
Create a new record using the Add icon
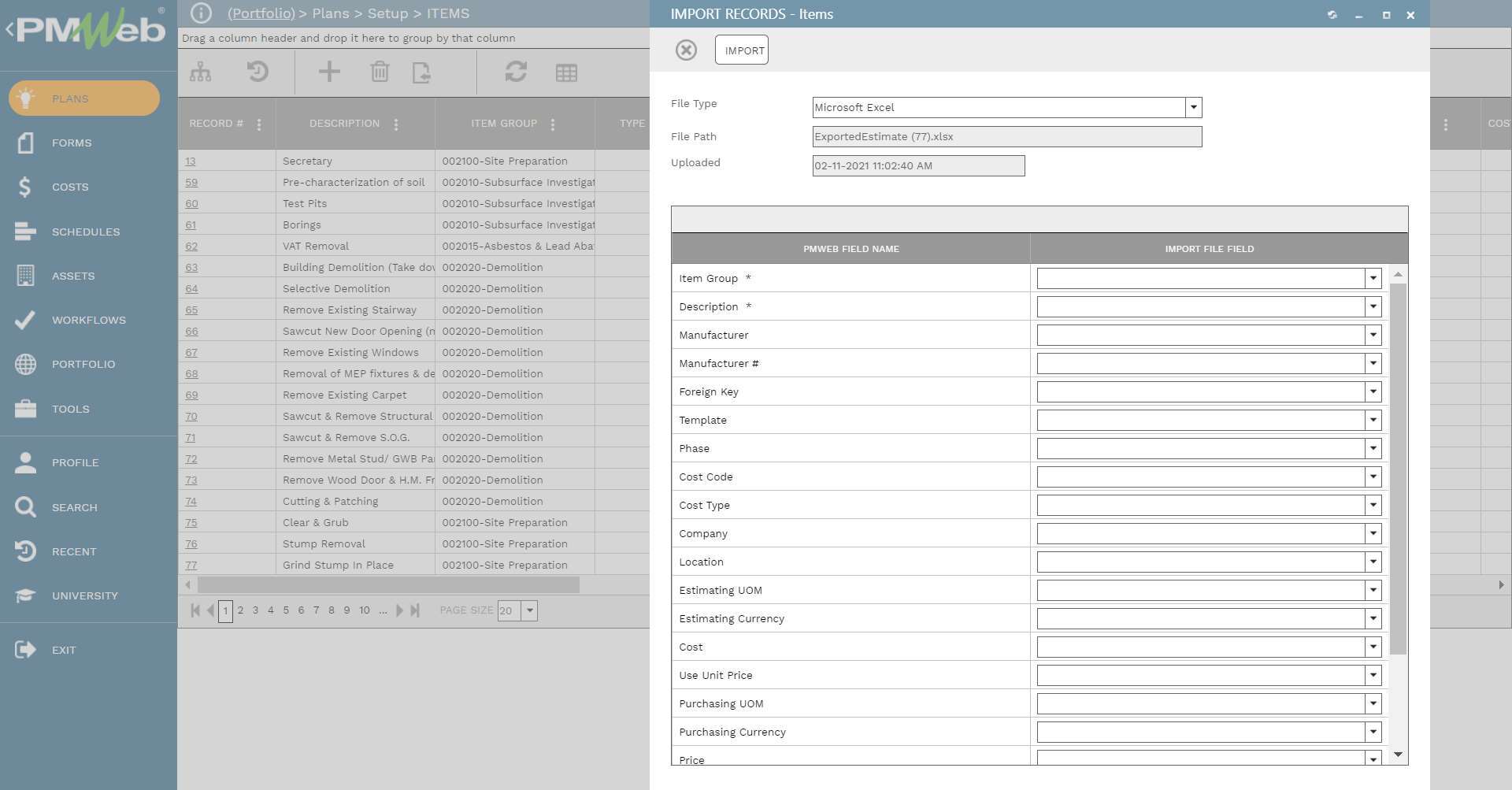329,72
